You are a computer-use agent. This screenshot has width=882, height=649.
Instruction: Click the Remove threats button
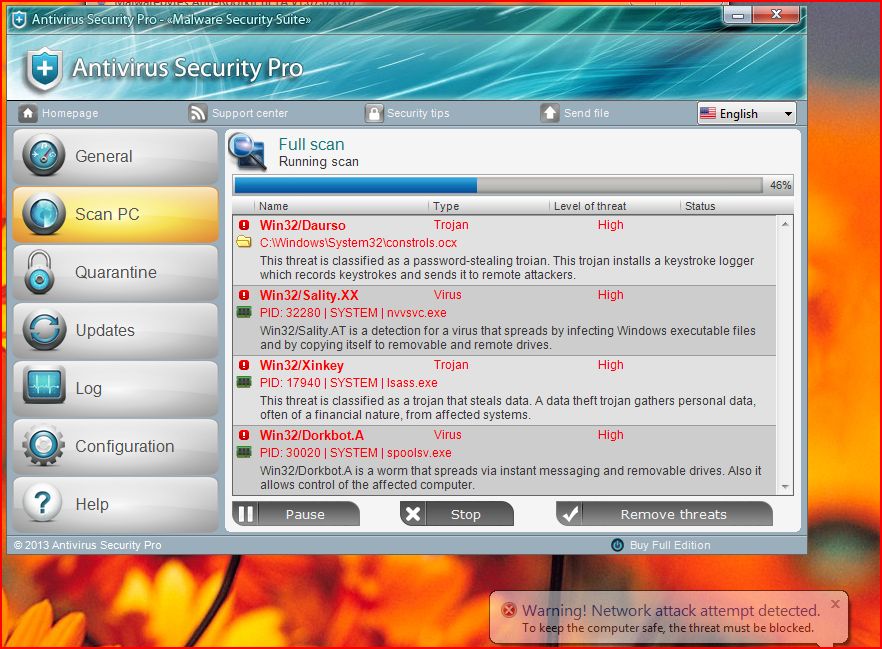pyautogui.click(x=664, y=514)
